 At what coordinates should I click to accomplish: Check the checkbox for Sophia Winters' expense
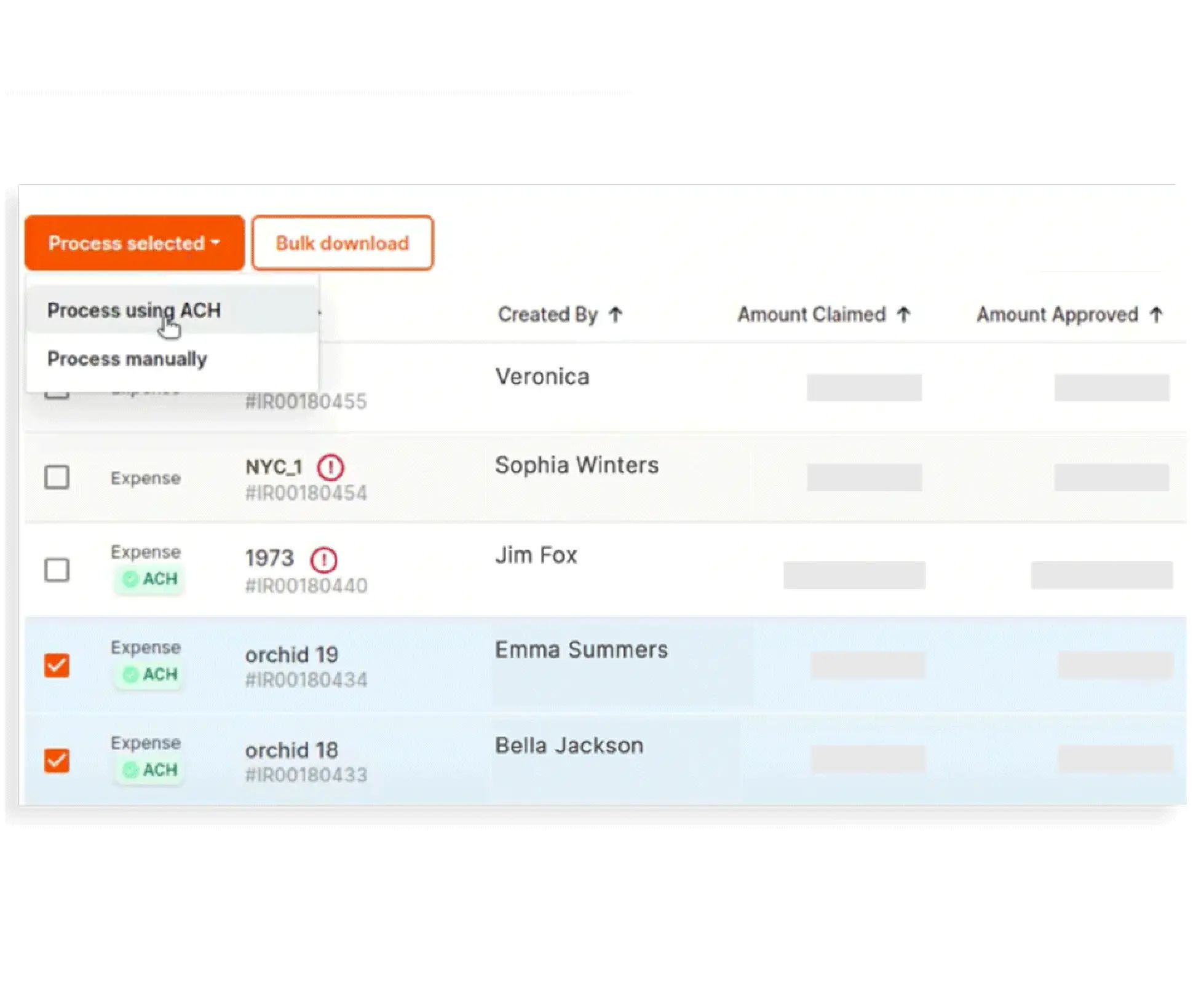click(x=57, y=478)
